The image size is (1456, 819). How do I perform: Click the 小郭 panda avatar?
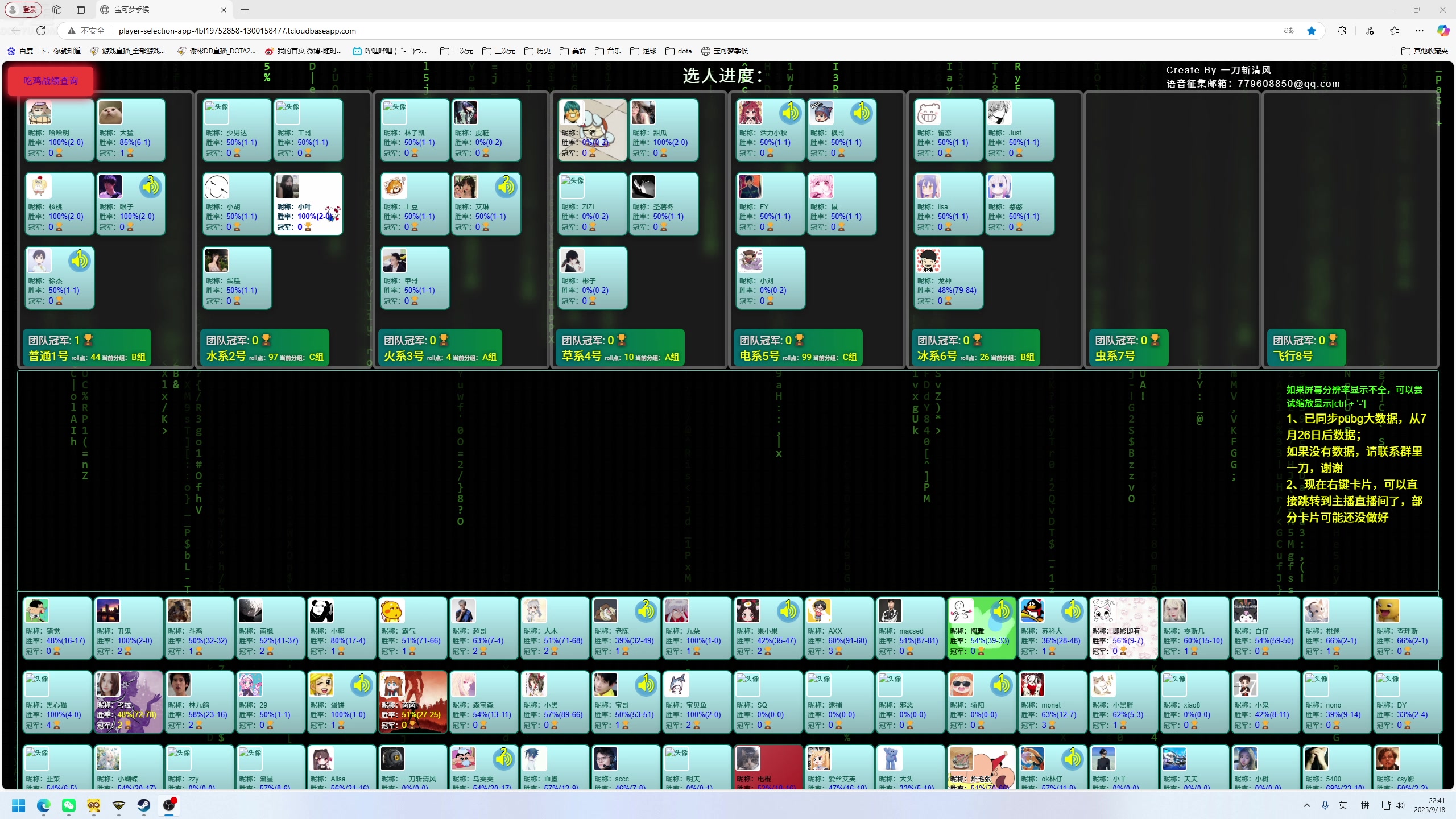click(x=321, y=611)
